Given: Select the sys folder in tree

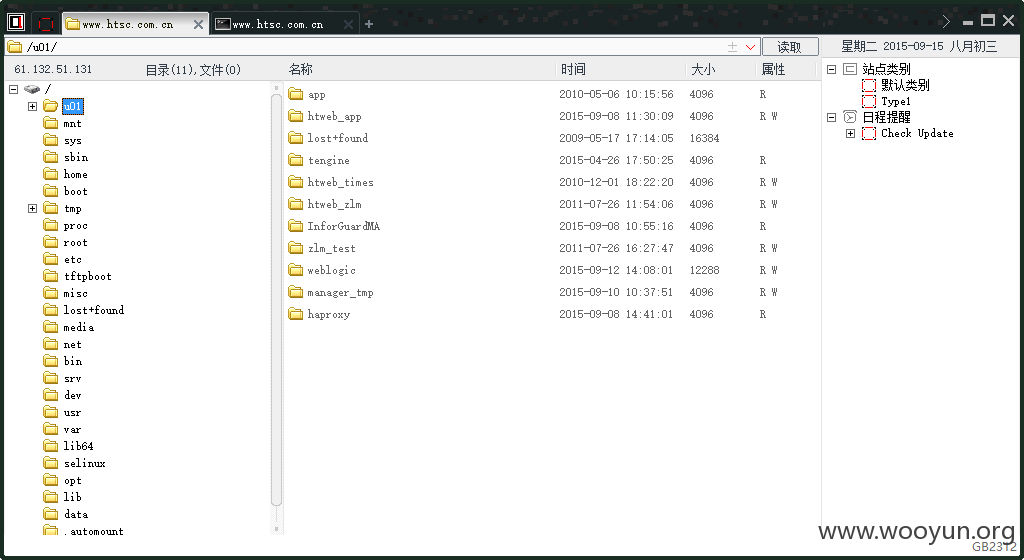Looking at the screenshot, I should pyautogui.click(x=72, y=140).
